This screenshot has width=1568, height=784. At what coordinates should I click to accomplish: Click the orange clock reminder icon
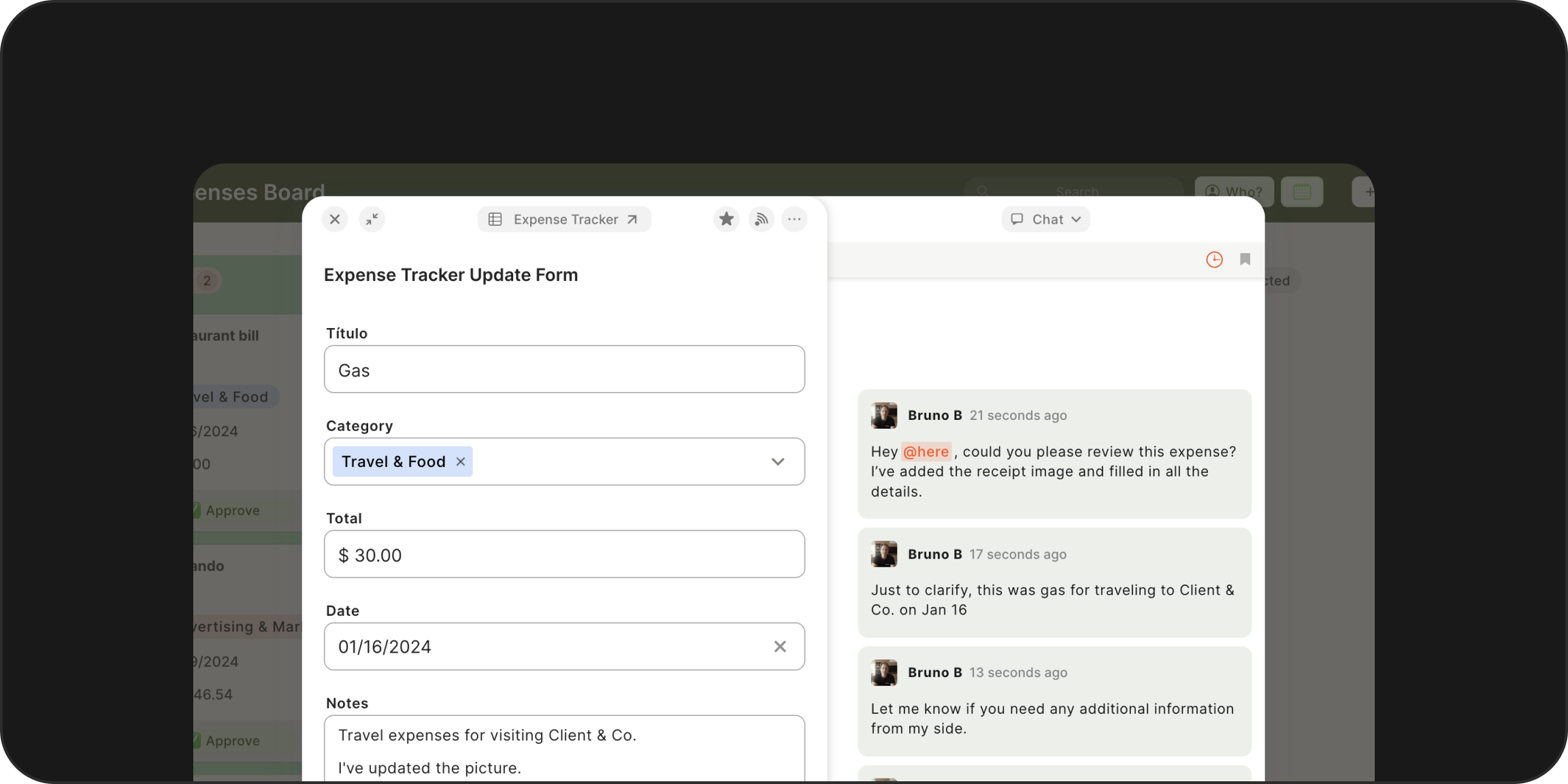click(1214, 259)
